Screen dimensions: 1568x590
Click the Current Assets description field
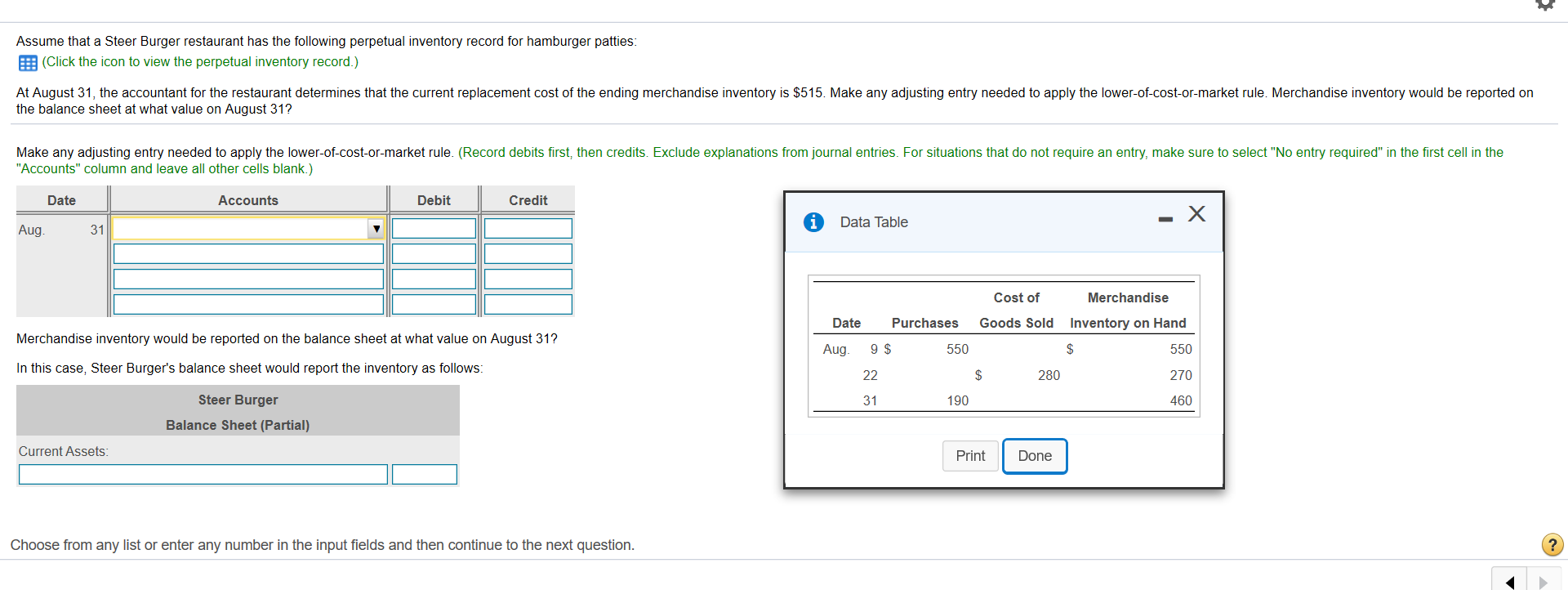[203, 475]
